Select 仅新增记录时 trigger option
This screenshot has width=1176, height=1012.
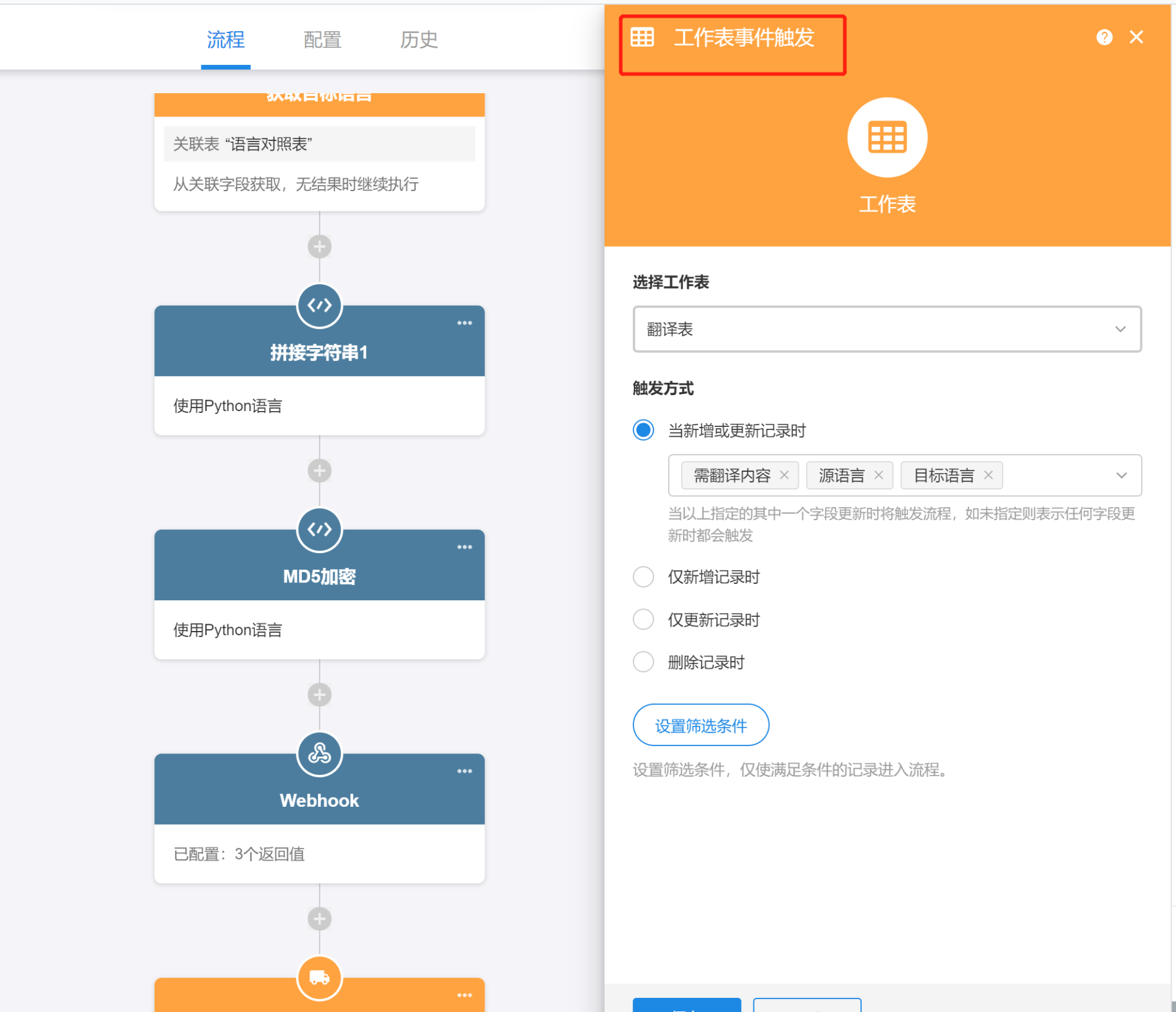point(643,576)
